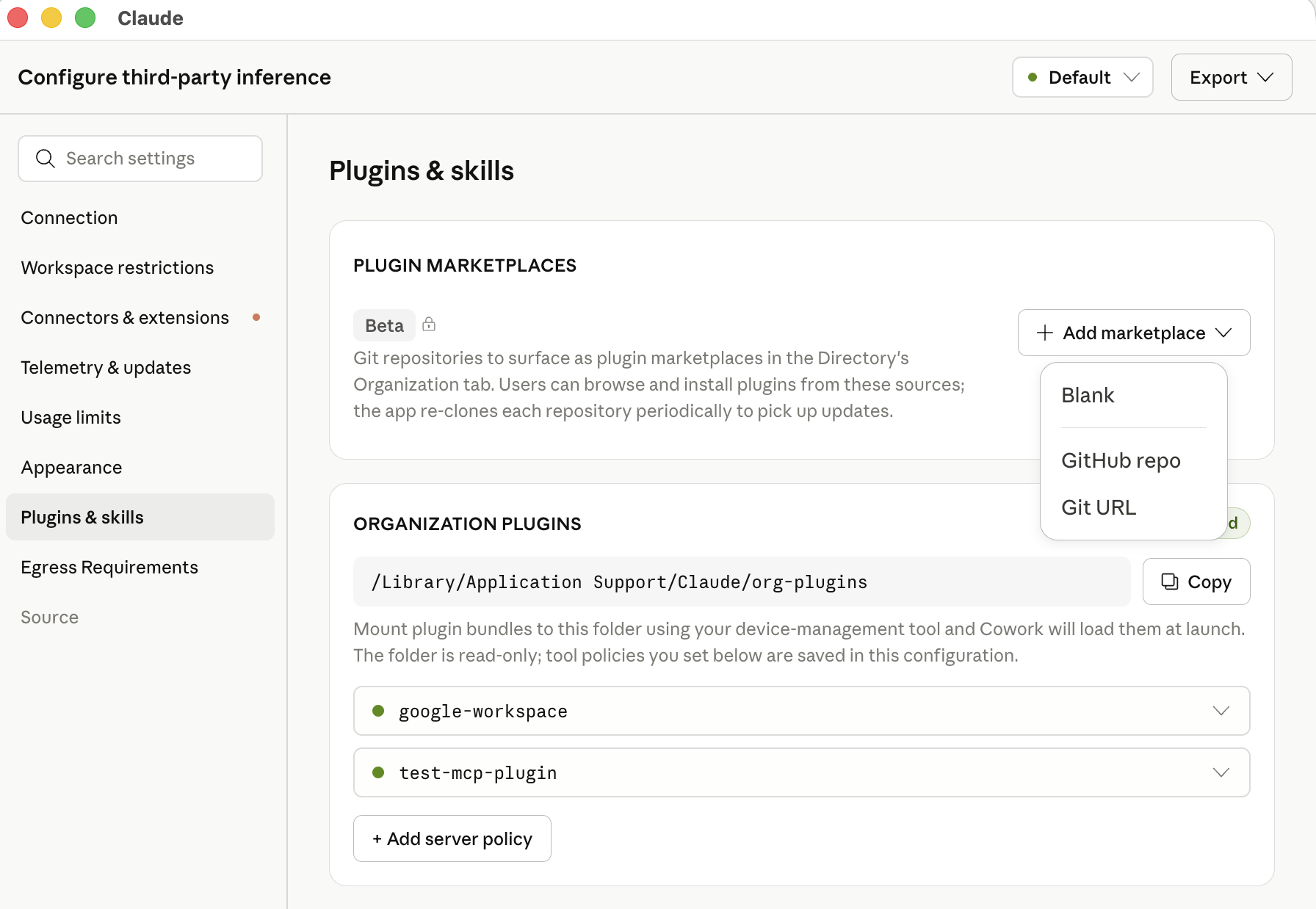Expand the google-workspace plugin row
1316x909 pixels.
tap(802, 711)
